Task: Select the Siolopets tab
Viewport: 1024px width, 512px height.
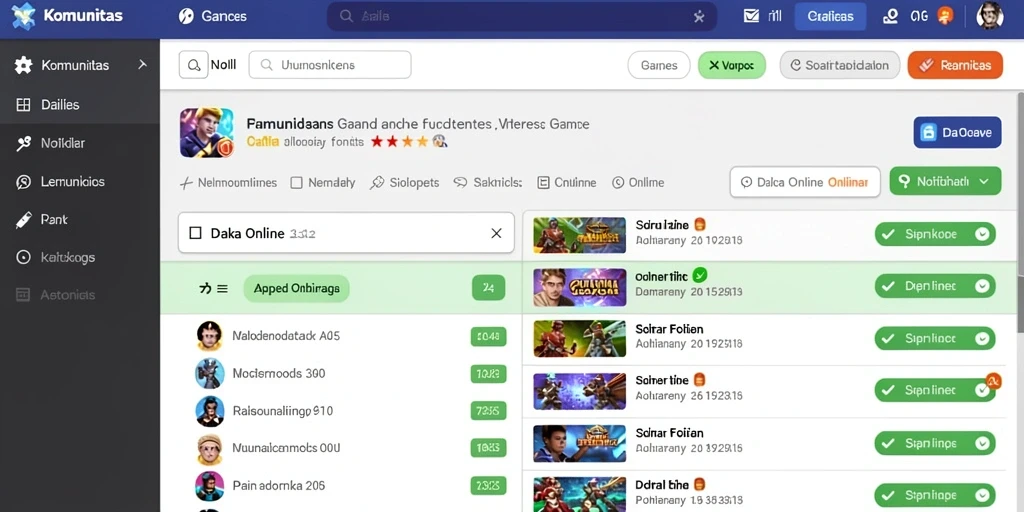Action: [404, 183]
